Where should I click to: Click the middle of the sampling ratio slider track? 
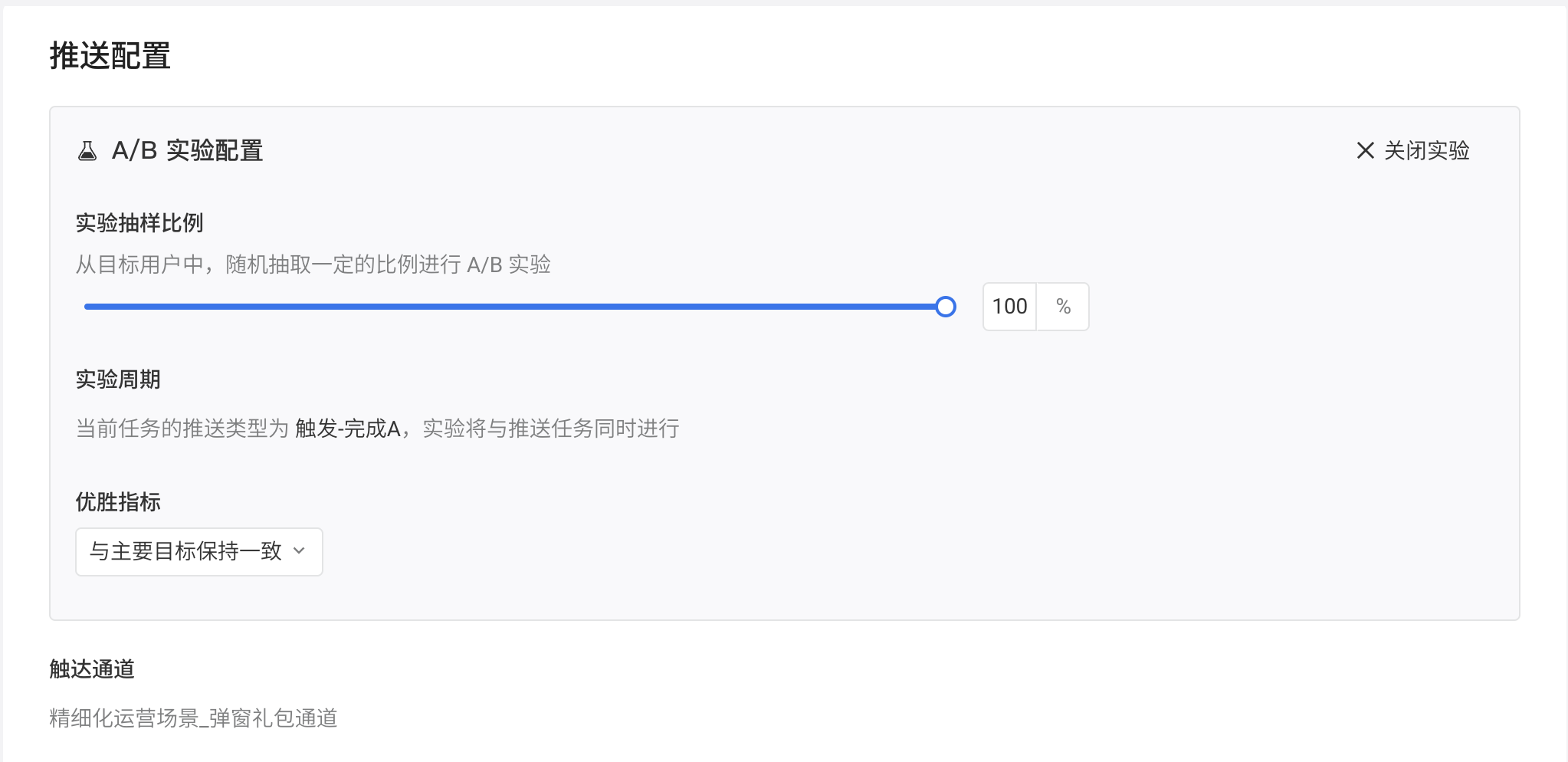tap(515, 307)
